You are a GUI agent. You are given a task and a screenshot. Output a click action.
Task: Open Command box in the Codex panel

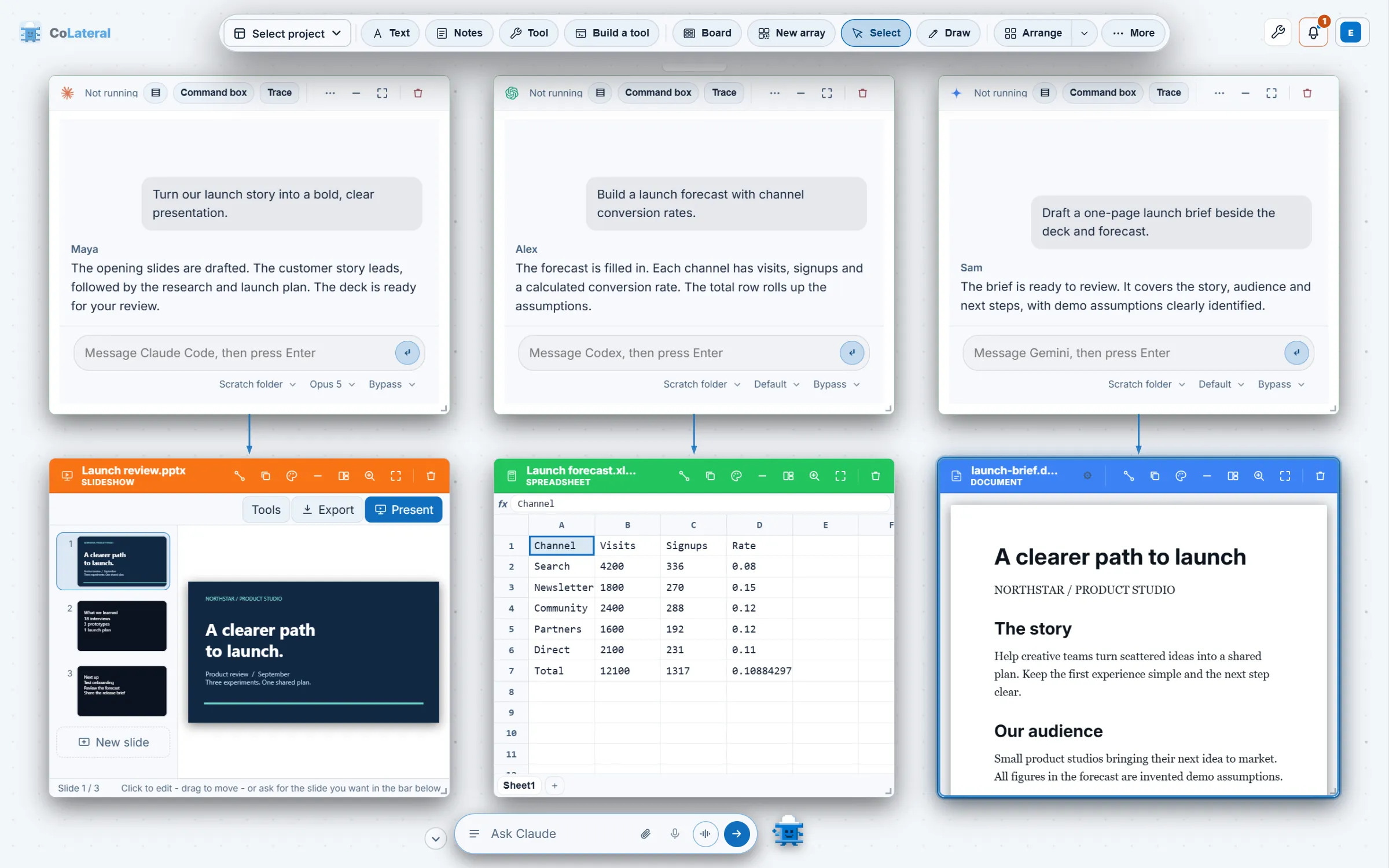658,93
